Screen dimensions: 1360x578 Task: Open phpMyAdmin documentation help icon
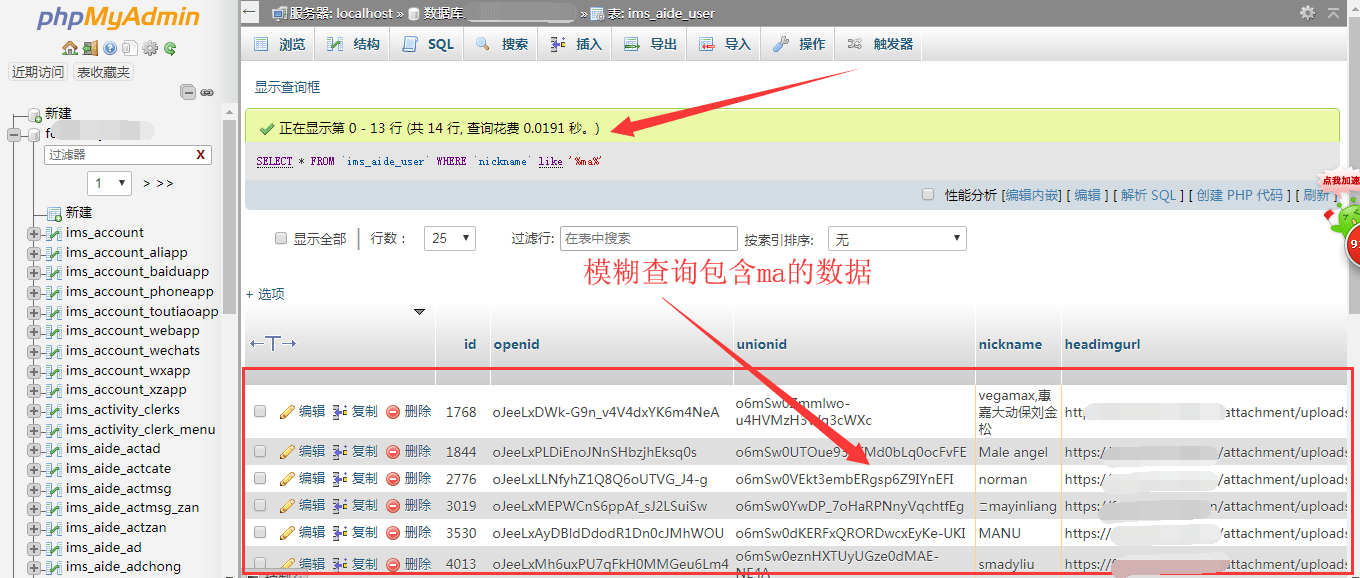(110, 48)
